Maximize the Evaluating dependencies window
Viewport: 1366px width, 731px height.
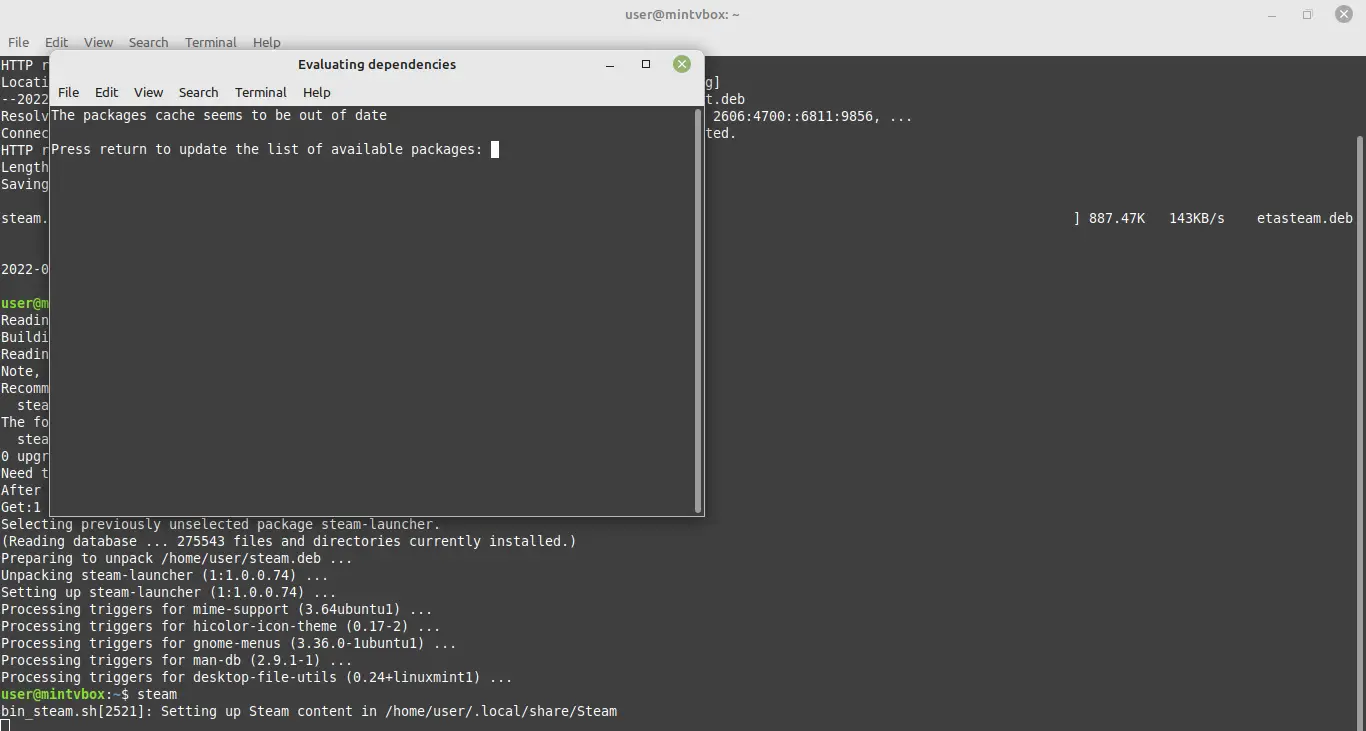tap(646, 64)
